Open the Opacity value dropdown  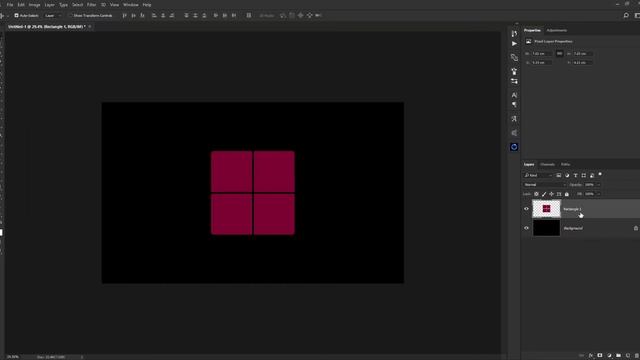click(x=598, y=185)
